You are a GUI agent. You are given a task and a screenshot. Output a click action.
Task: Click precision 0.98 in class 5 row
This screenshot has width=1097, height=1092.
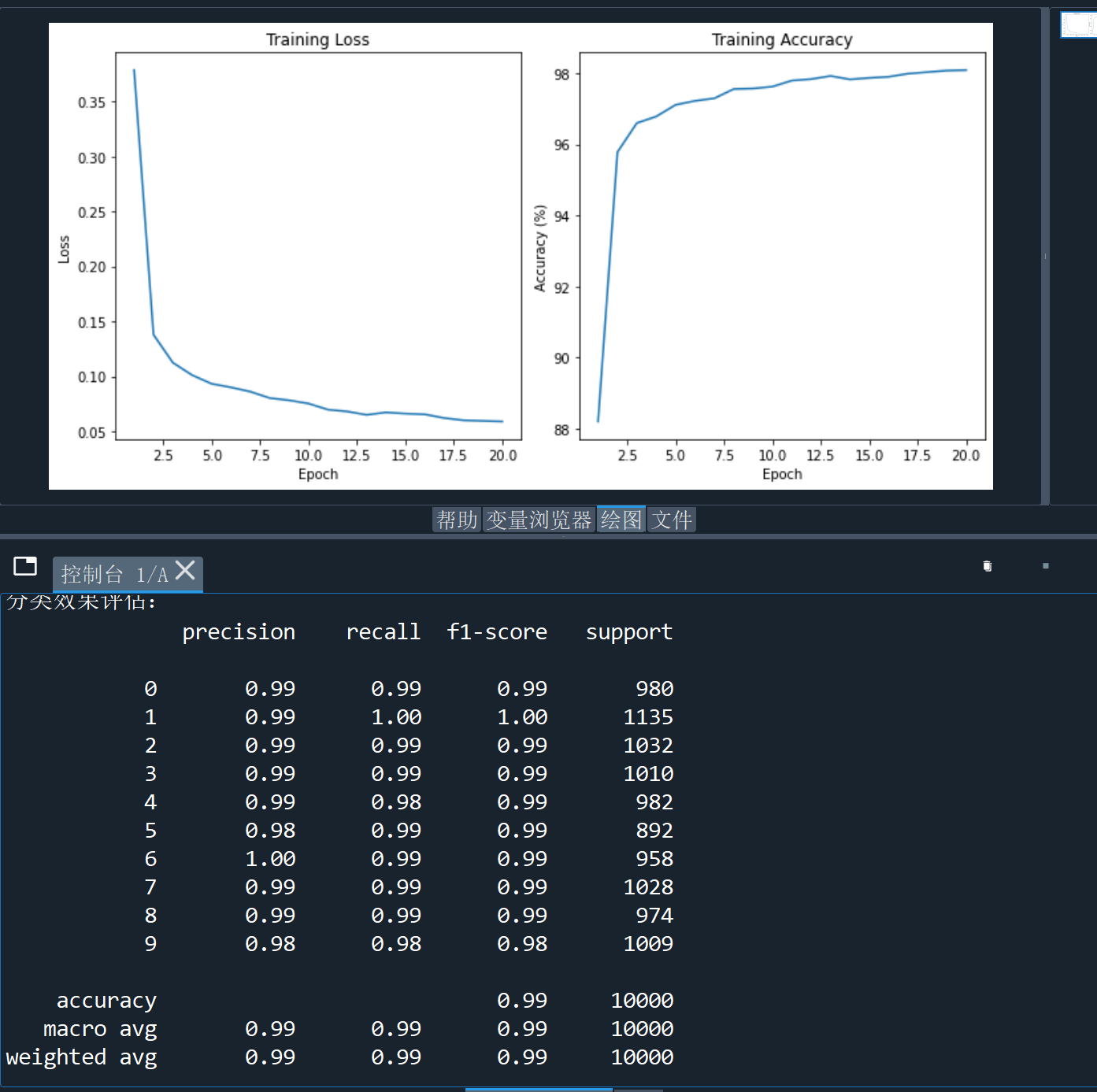(x=270, y=831)
